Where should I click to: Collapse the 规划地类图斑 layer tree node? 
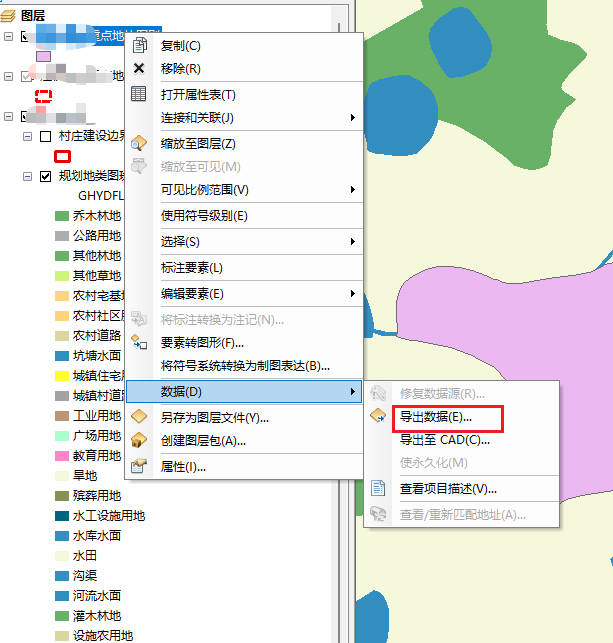(x=27, y=176)
